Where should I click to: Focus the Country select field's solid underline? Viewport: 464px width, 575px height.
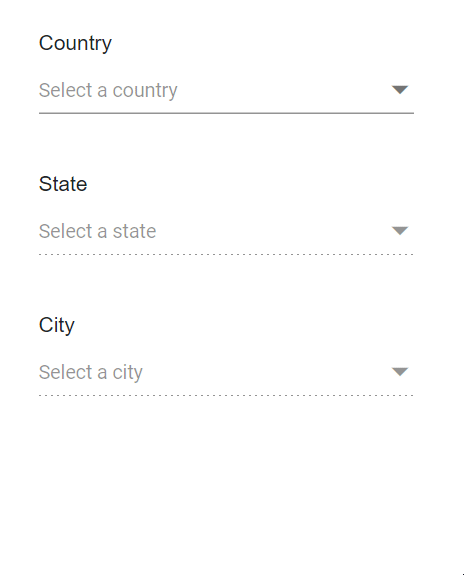coord(226,113)
